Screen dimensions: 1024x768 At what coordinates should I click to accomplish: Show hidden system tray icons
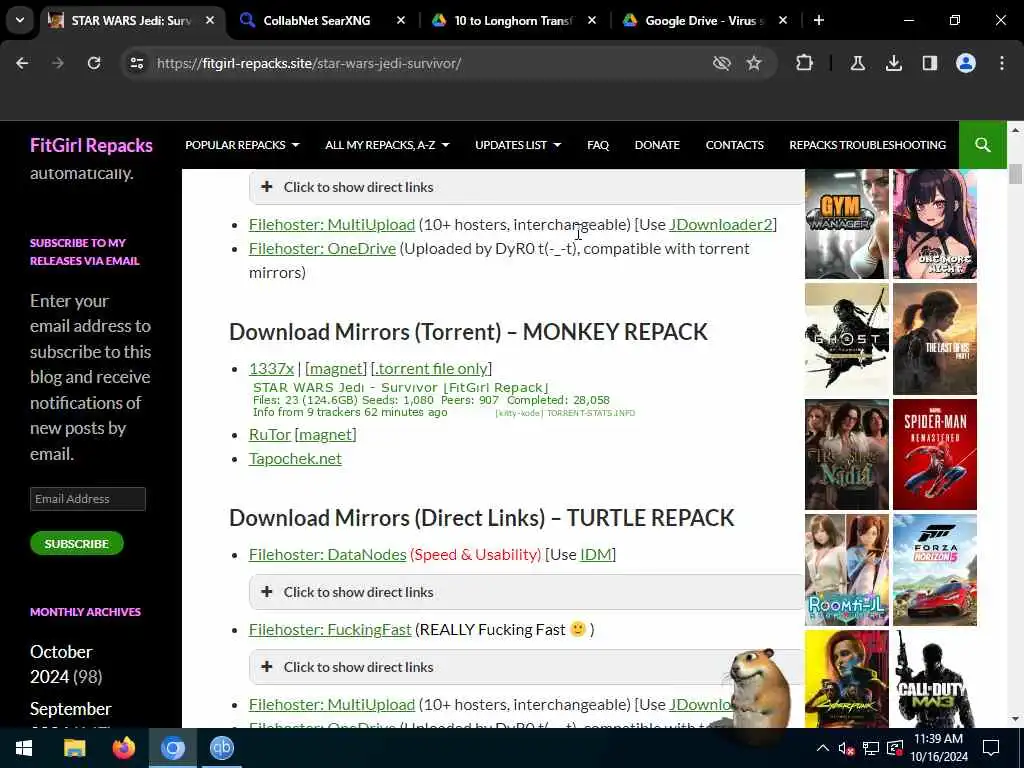[823, 748]
